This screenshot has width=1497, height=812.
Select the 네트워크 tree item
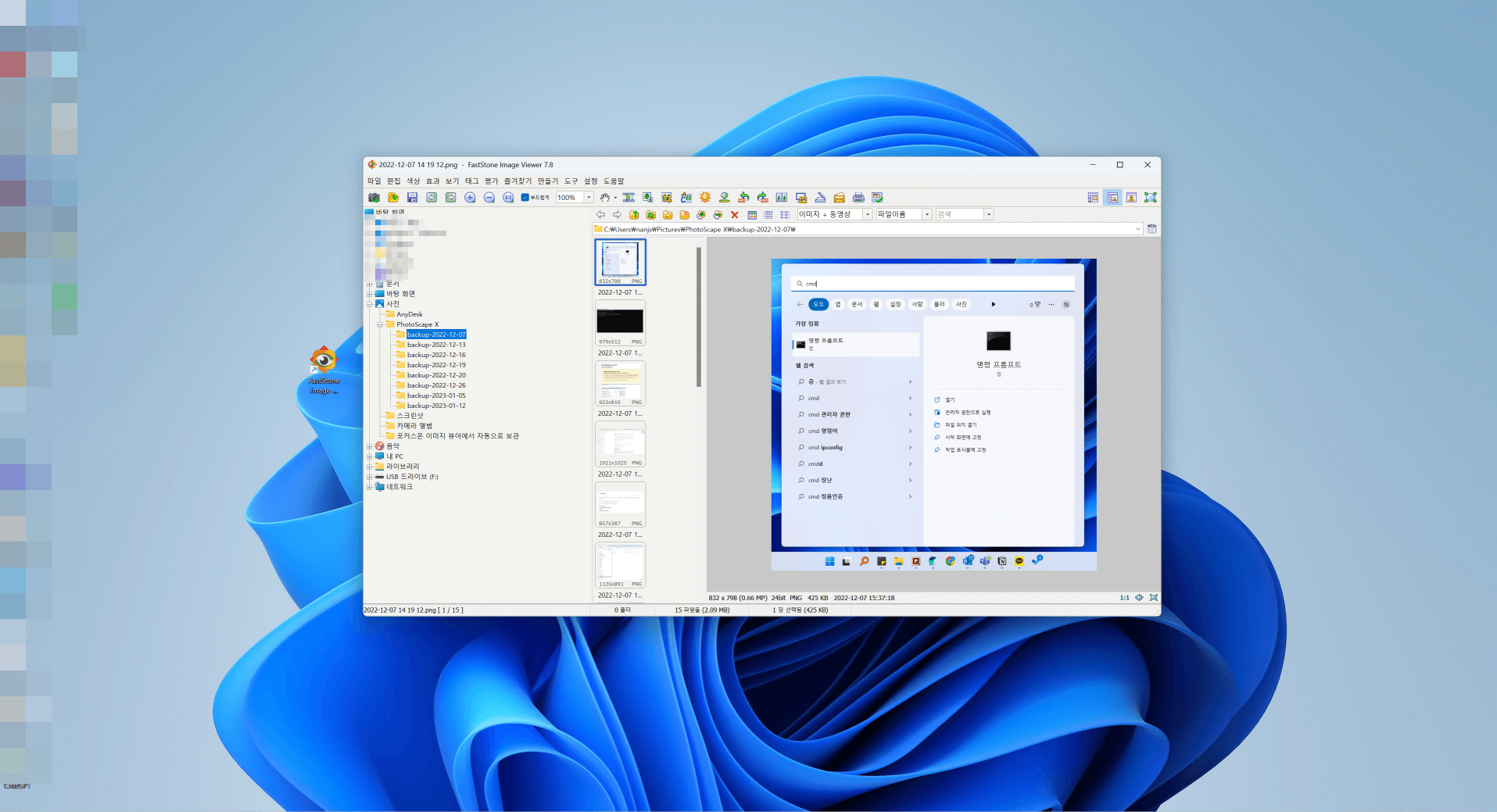399,487
